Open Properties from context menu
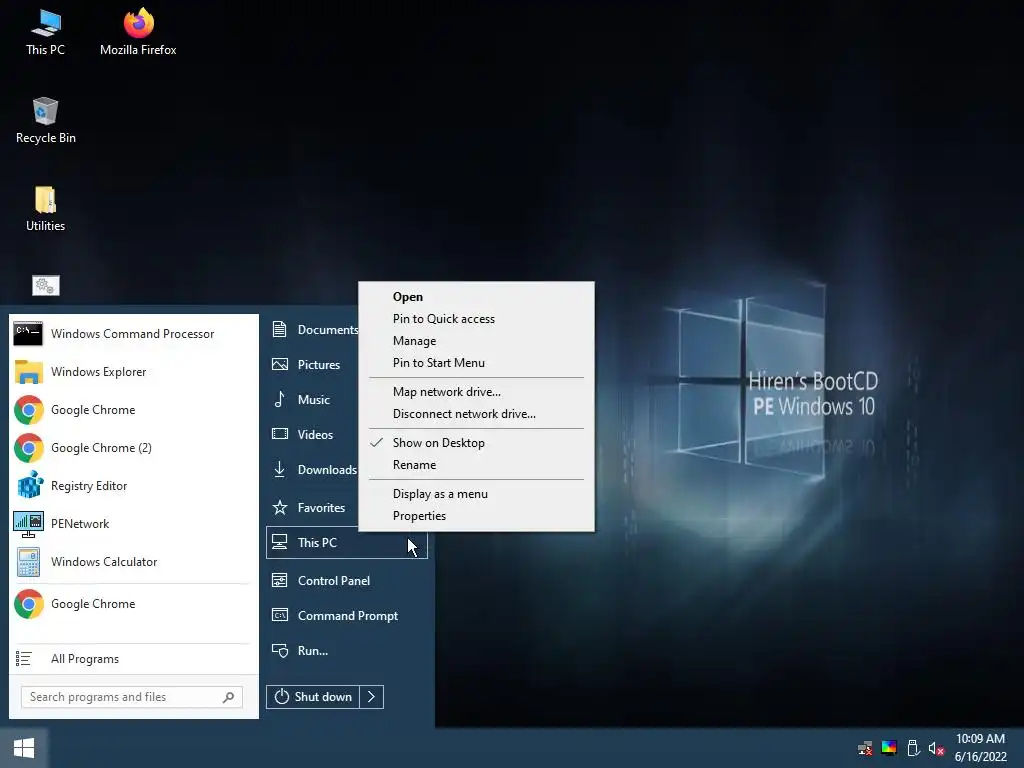The width and height of the screenshot is (1024, 768). (476, 516)
